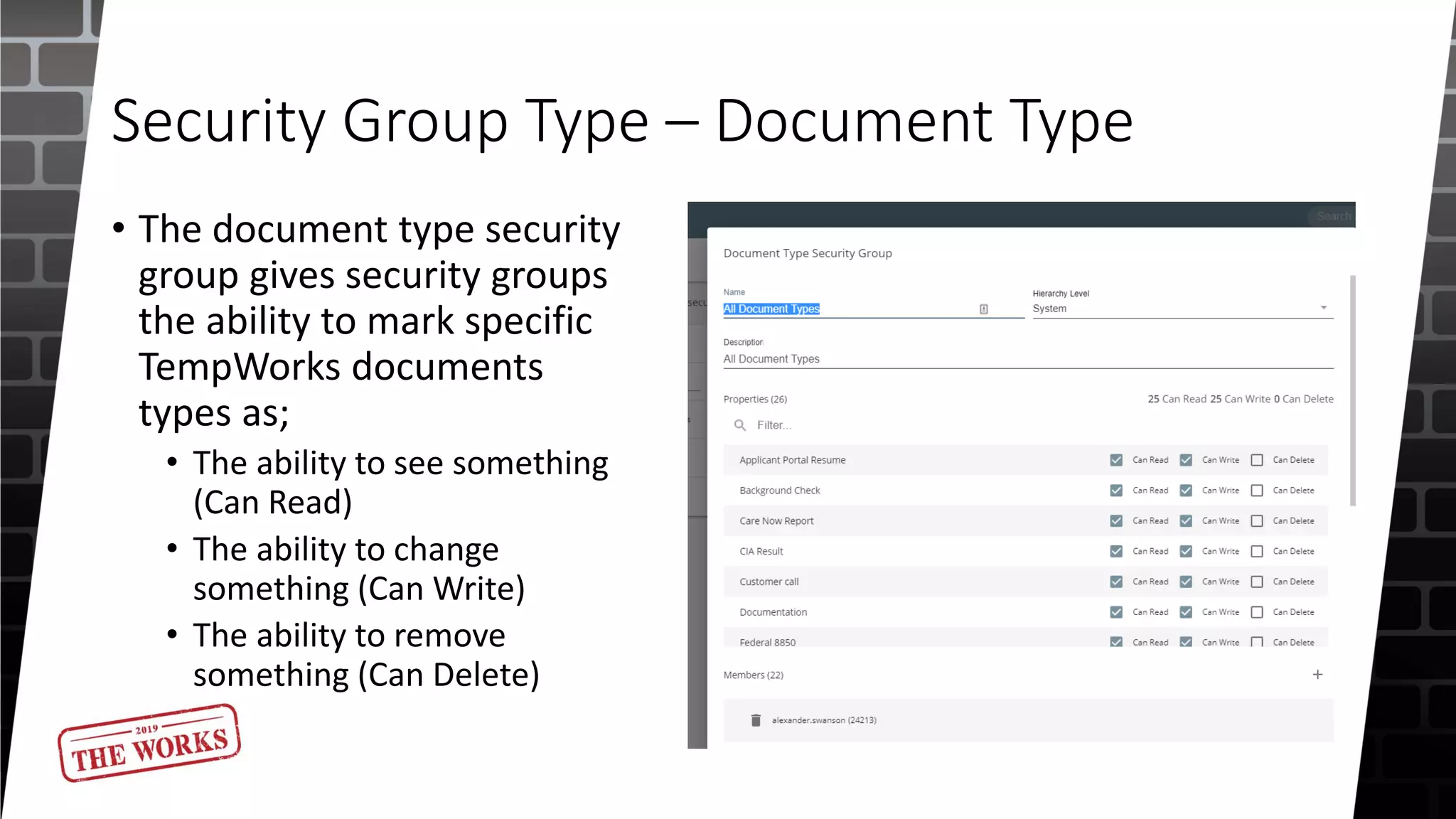Uncheck Can Write for Background Check

point(1186,491)
